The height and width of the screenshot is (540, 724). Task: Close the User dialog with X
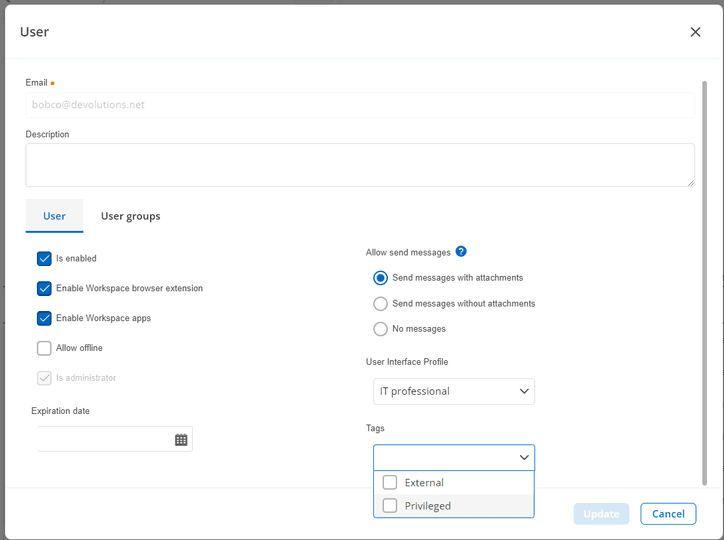695,32
